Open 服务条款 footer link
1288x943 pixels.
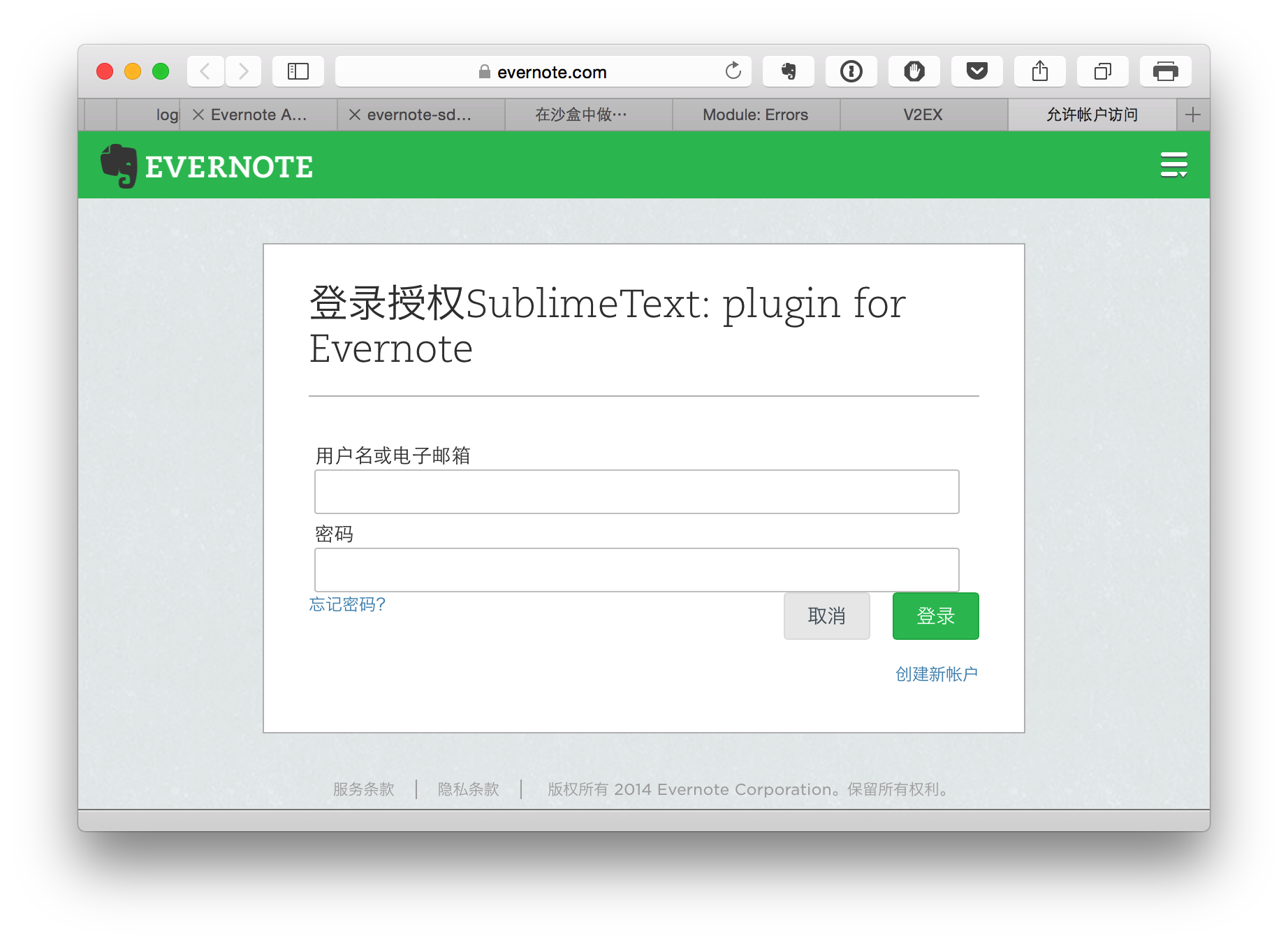(364, 789)
